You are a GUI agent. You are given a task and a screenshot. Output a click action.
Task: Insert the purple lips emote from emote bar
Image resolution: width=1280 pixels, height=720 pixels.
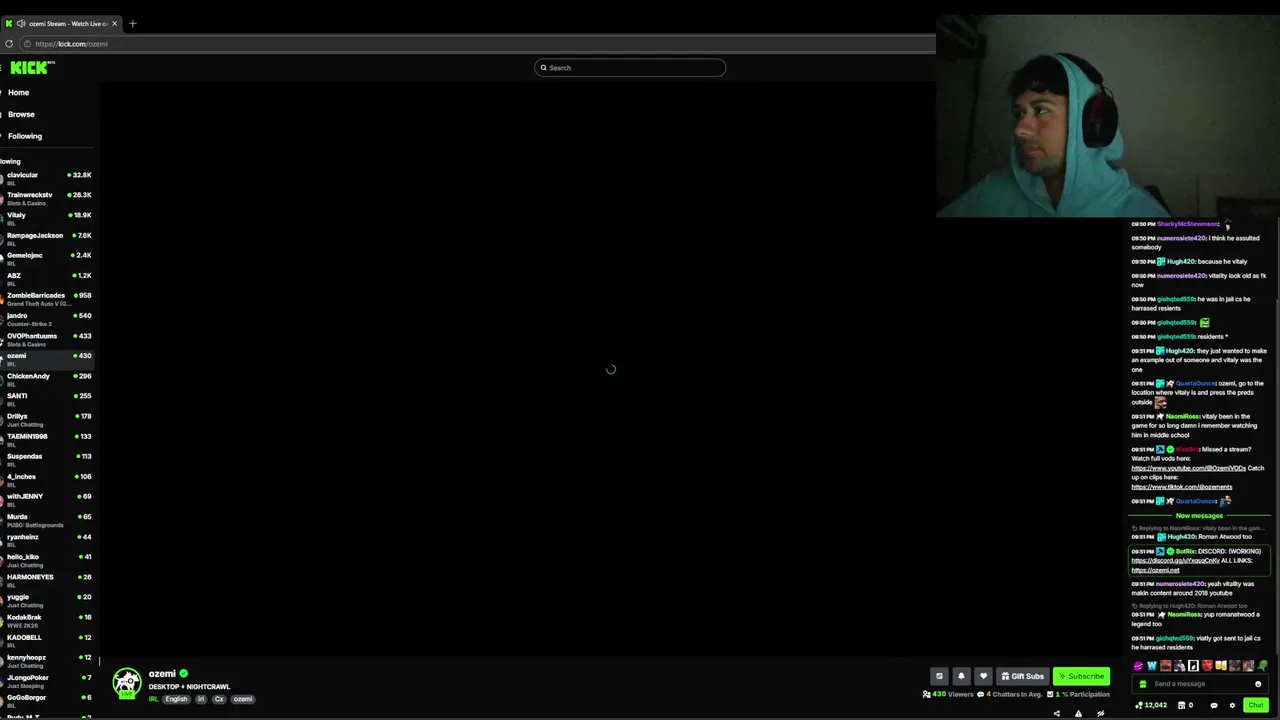coord(1138,666)
